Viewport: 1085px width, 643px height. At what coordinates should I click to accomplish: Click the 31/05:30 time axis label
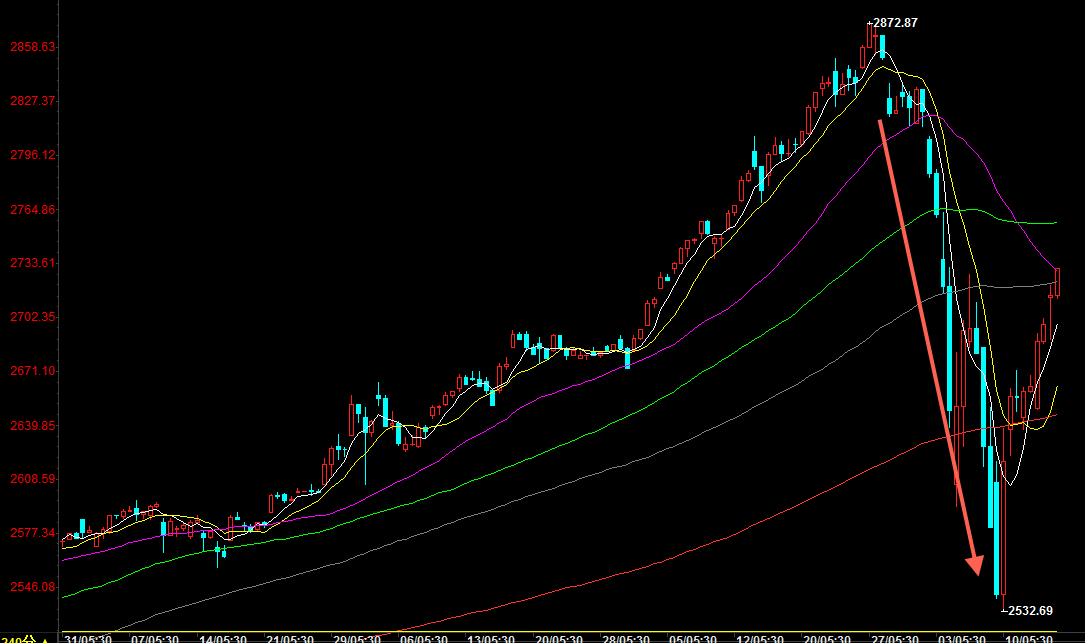87,638
